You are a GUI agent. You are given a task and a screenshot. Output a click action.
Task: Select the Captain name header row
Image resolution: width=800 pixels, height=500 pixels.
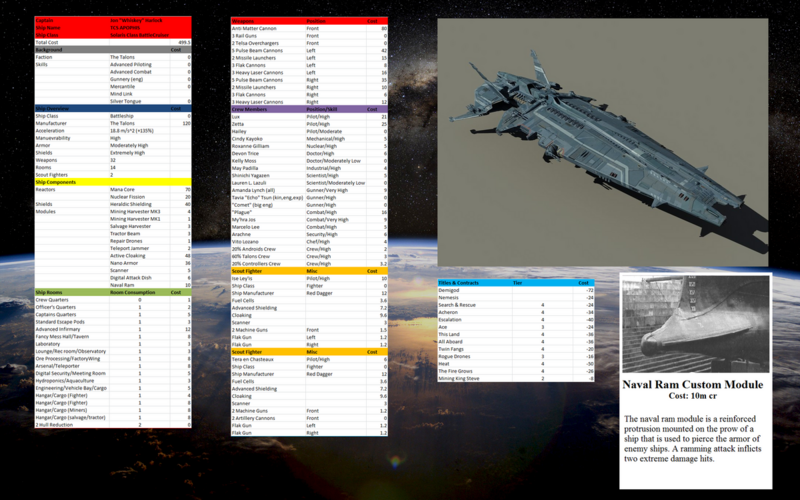(113, 20)
